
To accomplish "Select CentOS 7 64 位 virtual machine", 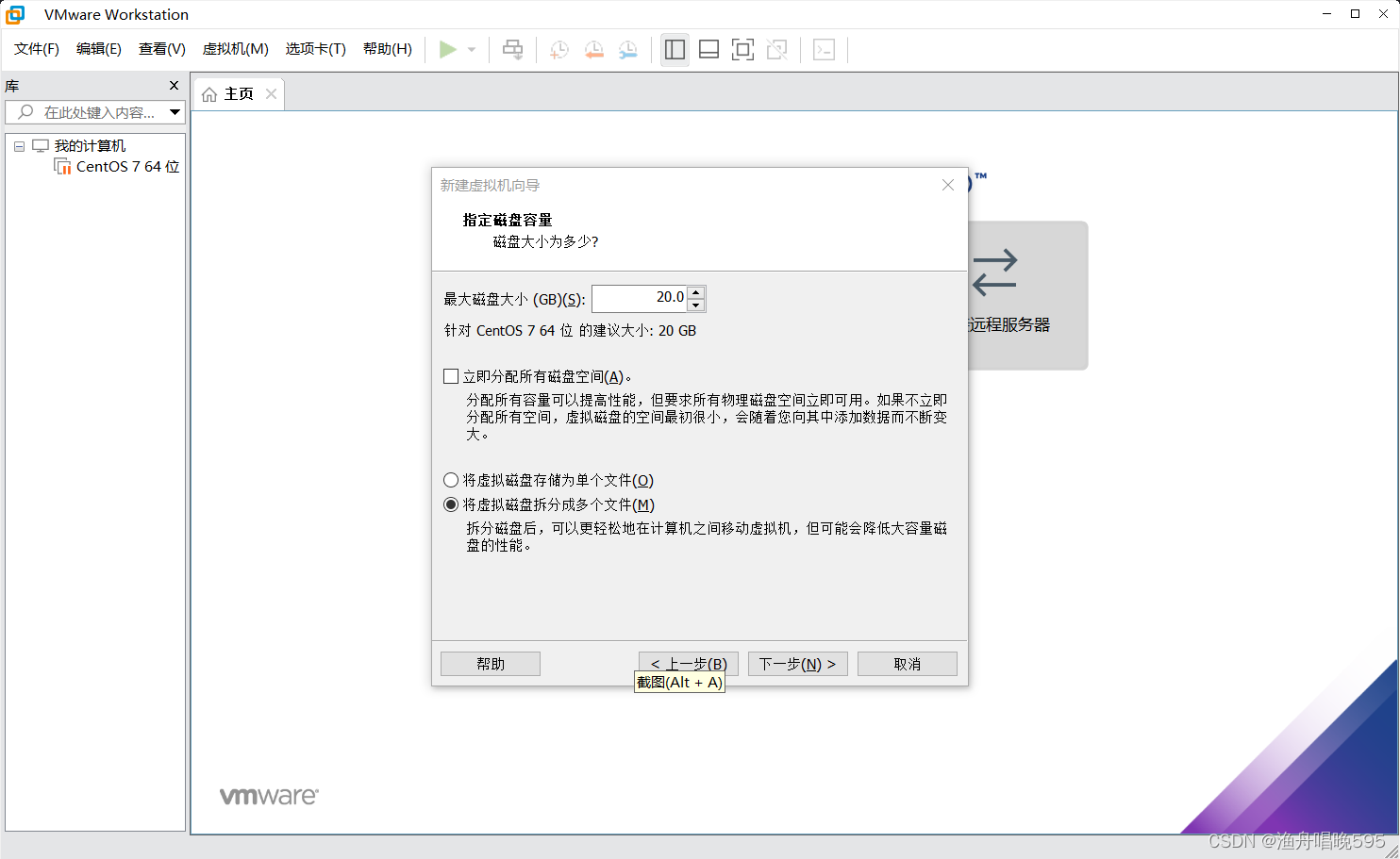I will point(127,167).
